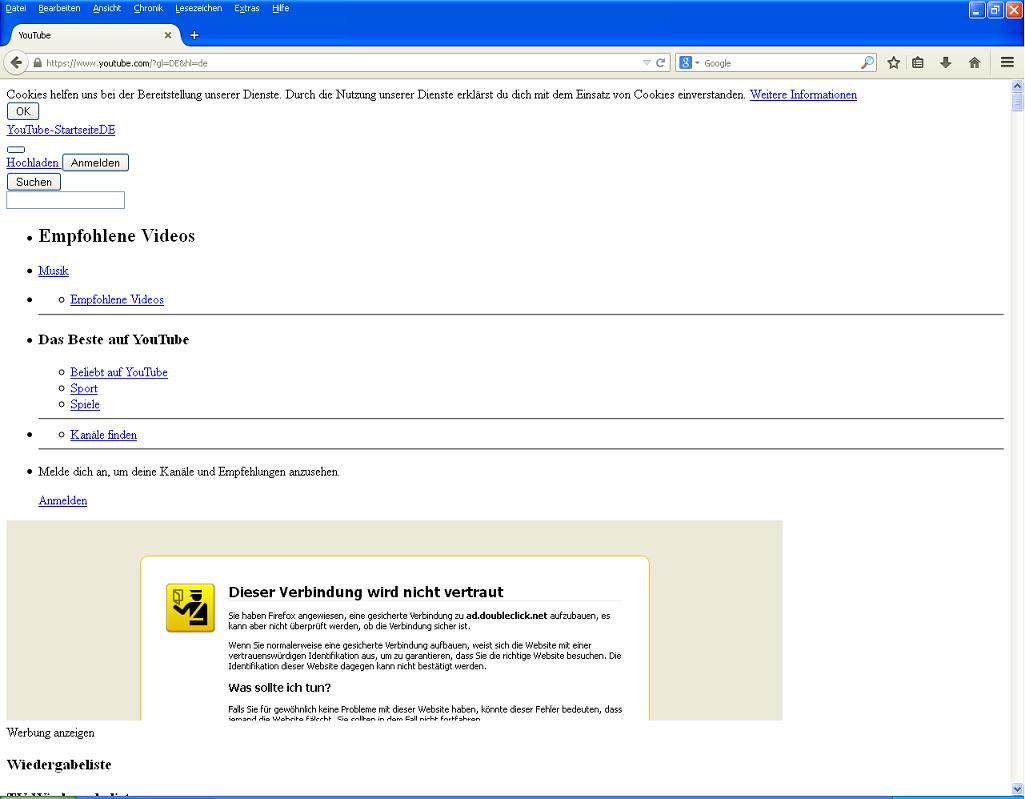Click the Das Beste auf YouTube heading
Viewport: 1025px width, 799px height.
pos(114,340)
